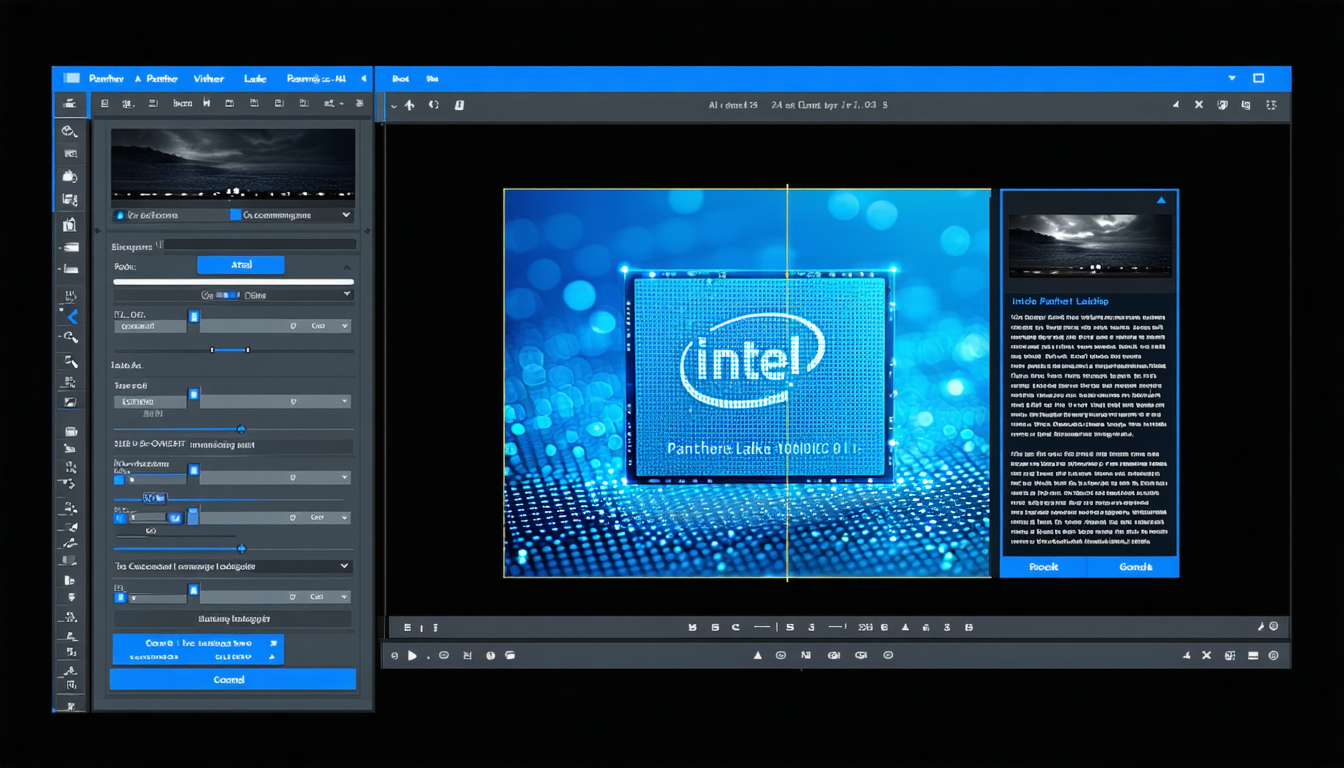
Task: Click the rightmost circular icon in bottom playback bar
Action: click(1273, 656)
